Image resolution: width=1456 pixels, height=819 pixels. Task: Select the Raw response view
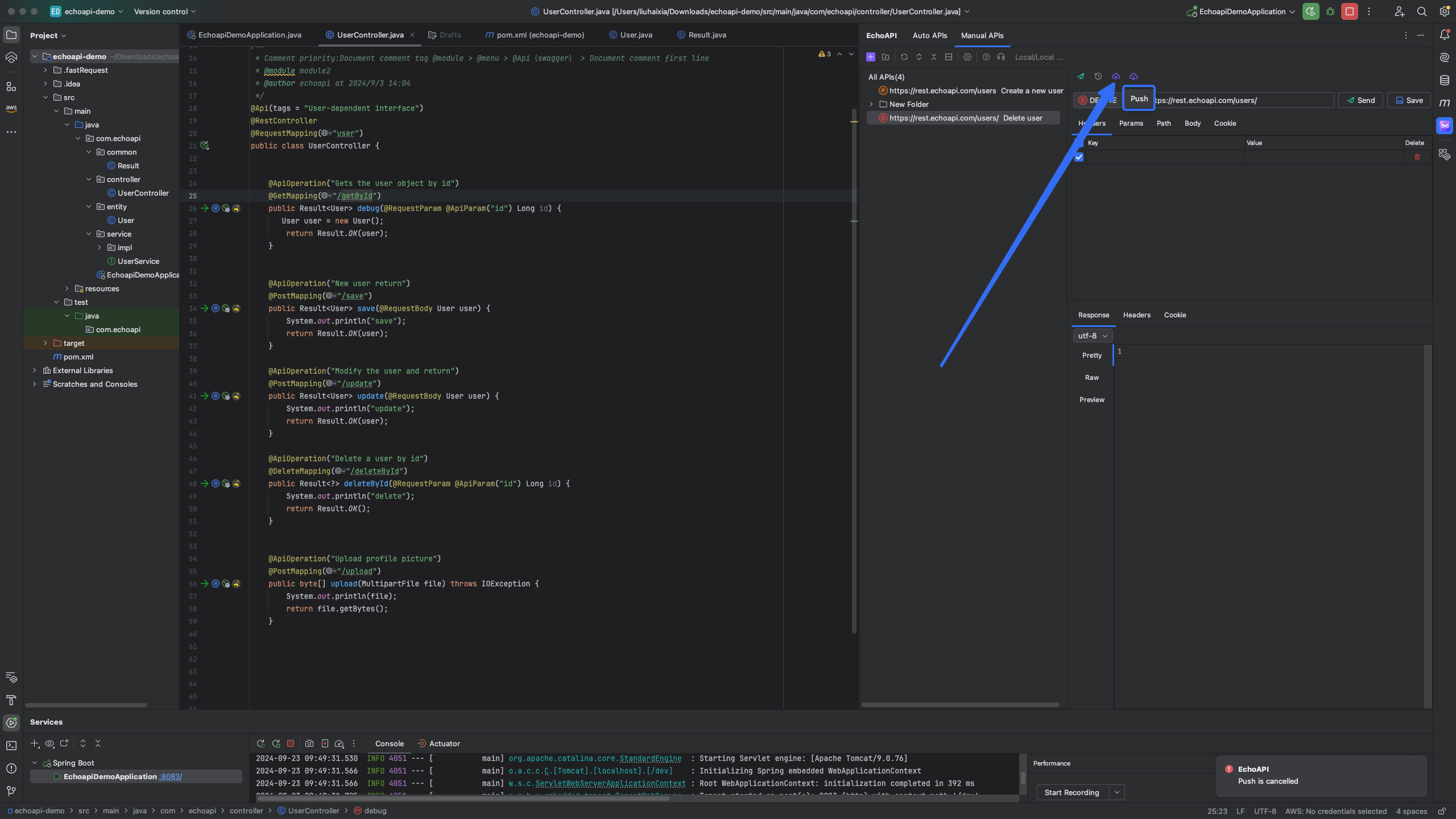point(1092,378)
